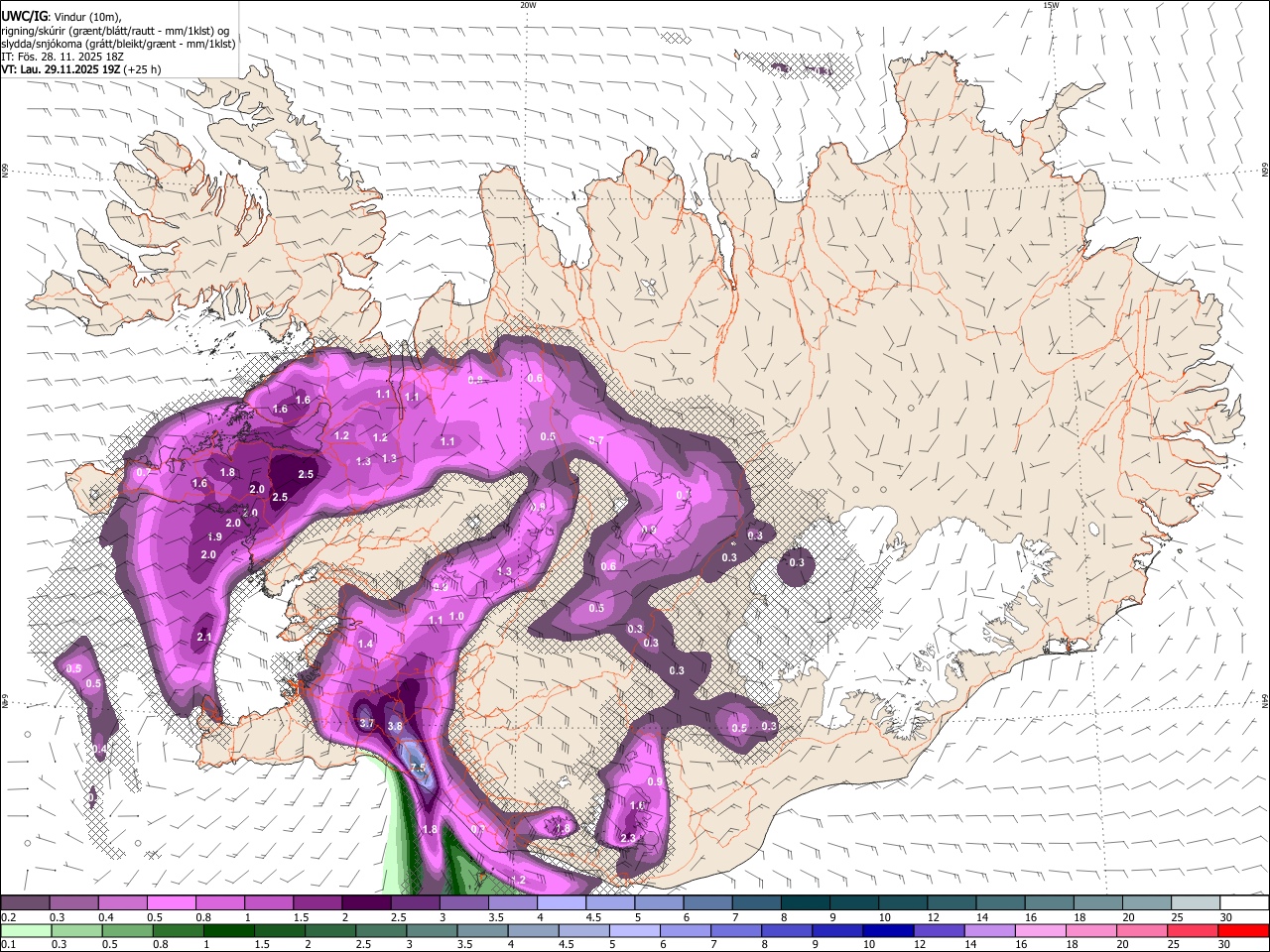Click the dark teal 8–9 snow legend swatch
The height and width of the screenshot is (952, 1270).
[x=805, y=903]
